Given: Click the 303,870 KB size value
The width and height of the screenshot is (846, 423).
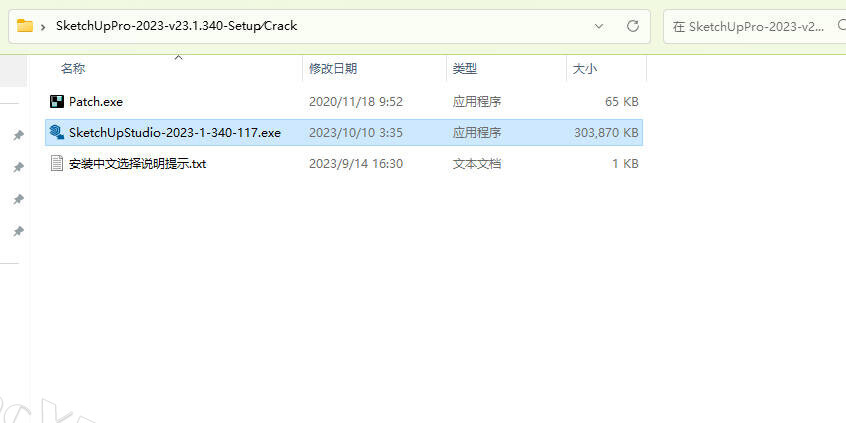Looking at the screenshot, I should [606, 132].
